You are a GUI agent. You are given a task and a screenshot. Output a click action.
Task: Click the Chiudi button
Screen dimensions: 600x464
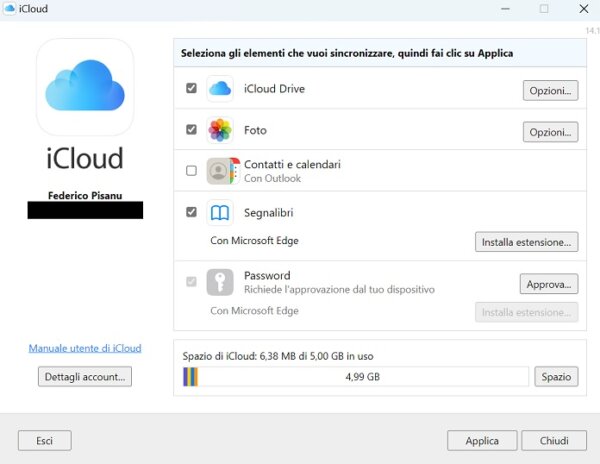click(x=554, y=441)
